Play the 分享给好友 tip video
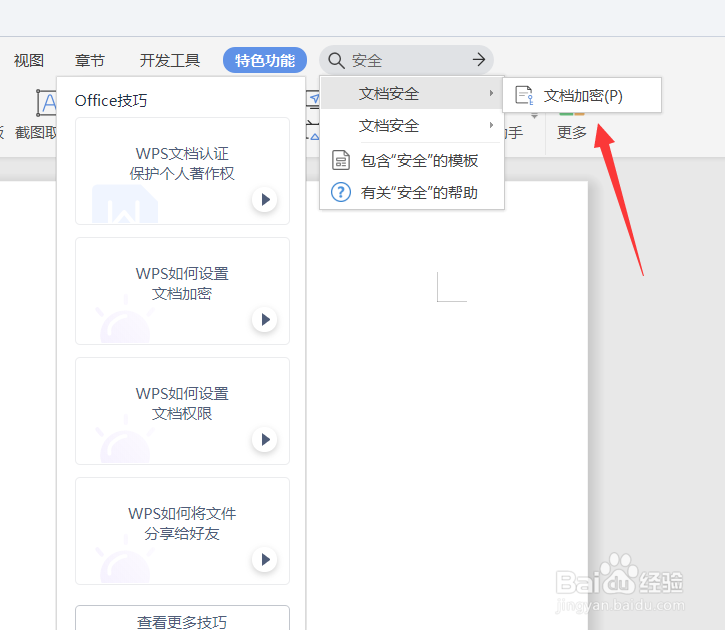The image size is (725, 630). tap(265, 559)
